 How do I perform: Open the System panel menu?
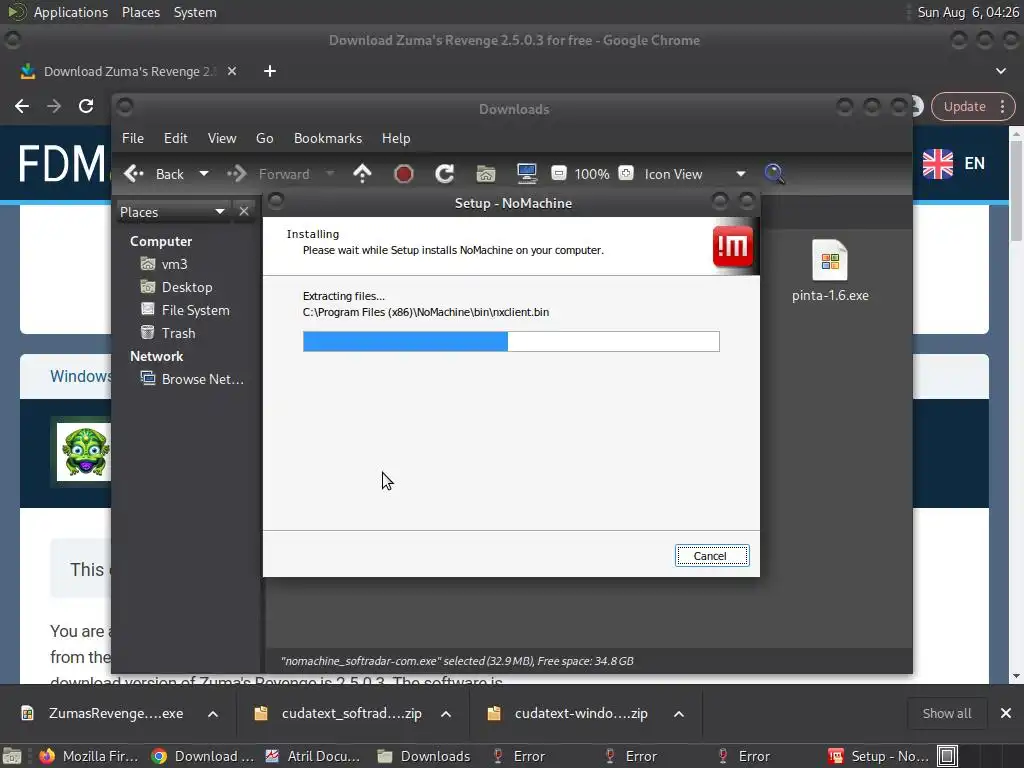coord(195,12)
